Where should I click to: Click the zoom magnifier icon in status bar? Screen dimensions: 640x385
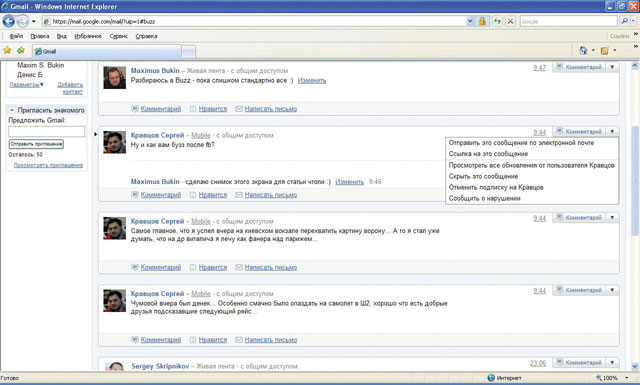(599, 378)
